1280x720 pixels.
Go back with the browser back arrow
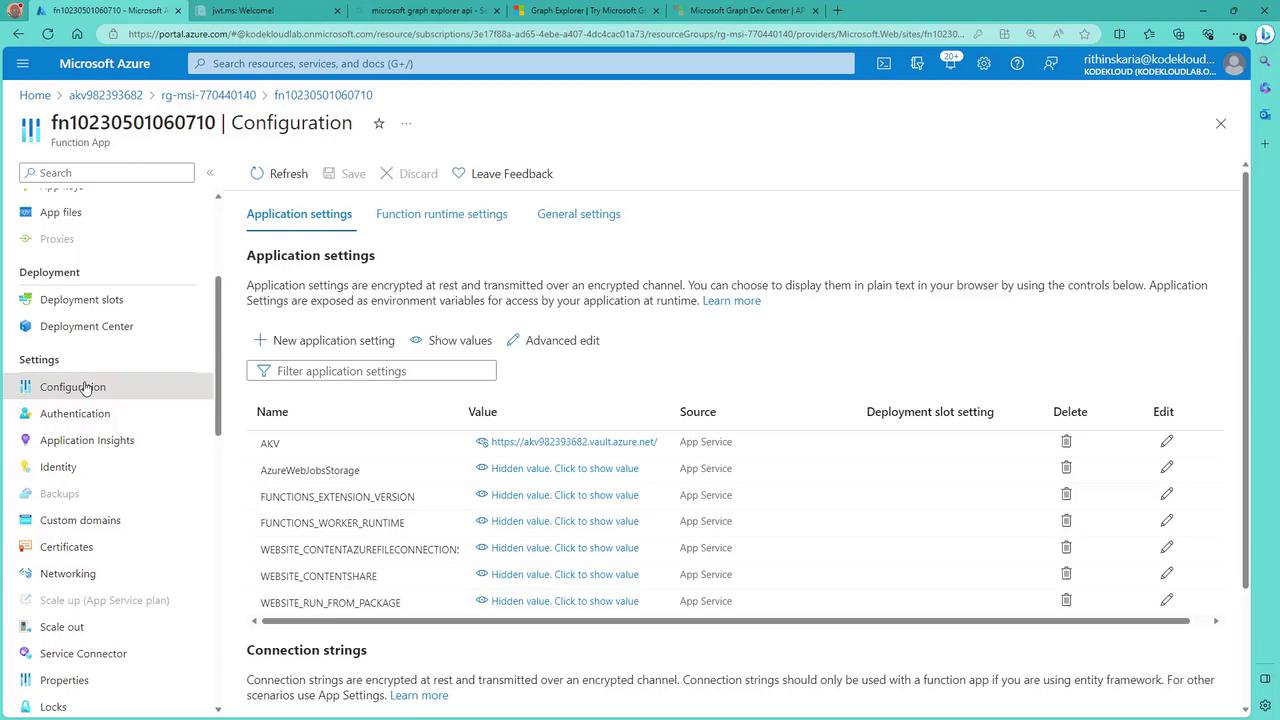(x=18, y=34)
